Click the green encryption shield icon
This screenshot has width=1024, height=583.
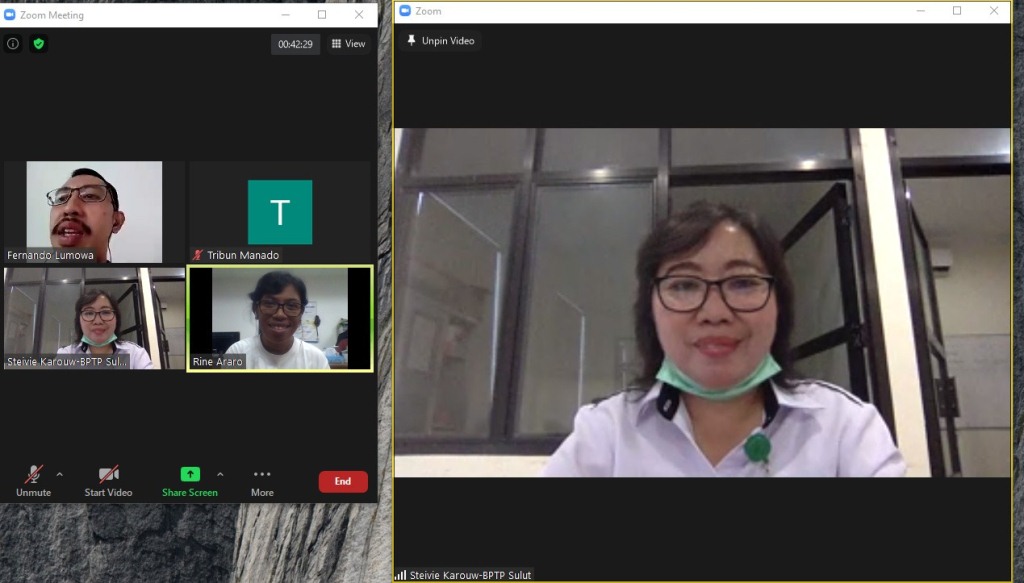38,44
